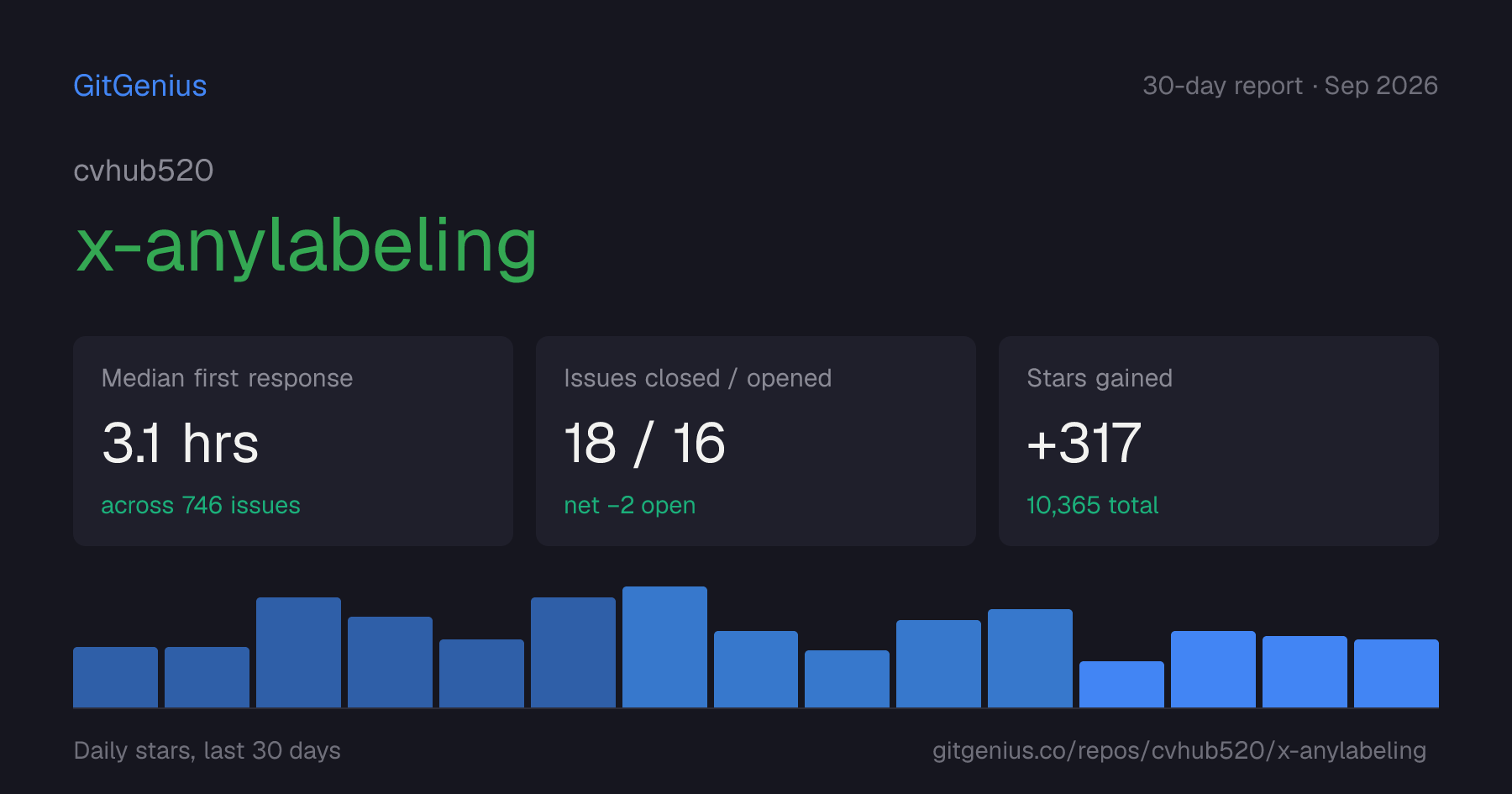Open the Stars gained card
The width and height of the screenshot is (1512, 794).
pyautogui.click(x=1219, y=441)
